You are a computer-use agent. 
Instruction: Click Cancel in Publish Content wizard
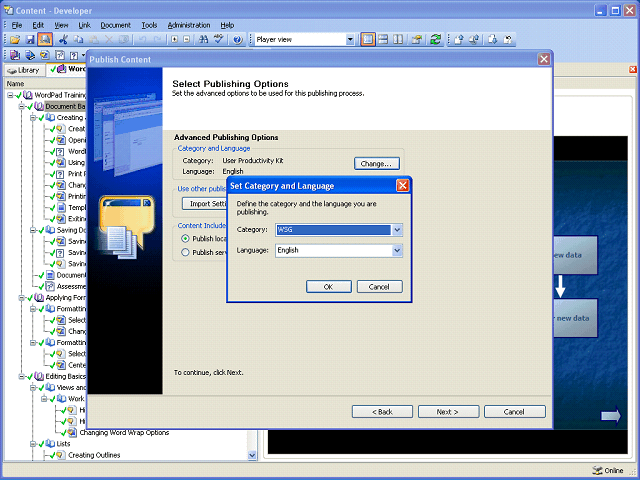point(515,411)
